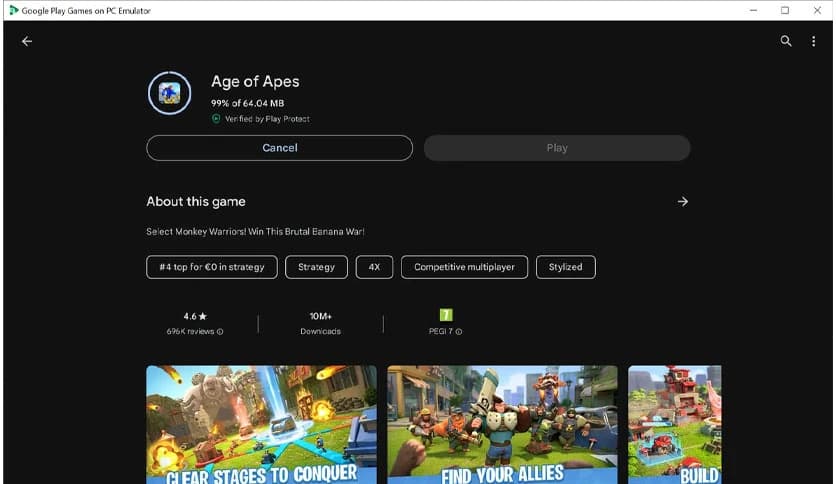Click the 10M+ Downloads stat
836x484 pixels.
tap(320, 323)
